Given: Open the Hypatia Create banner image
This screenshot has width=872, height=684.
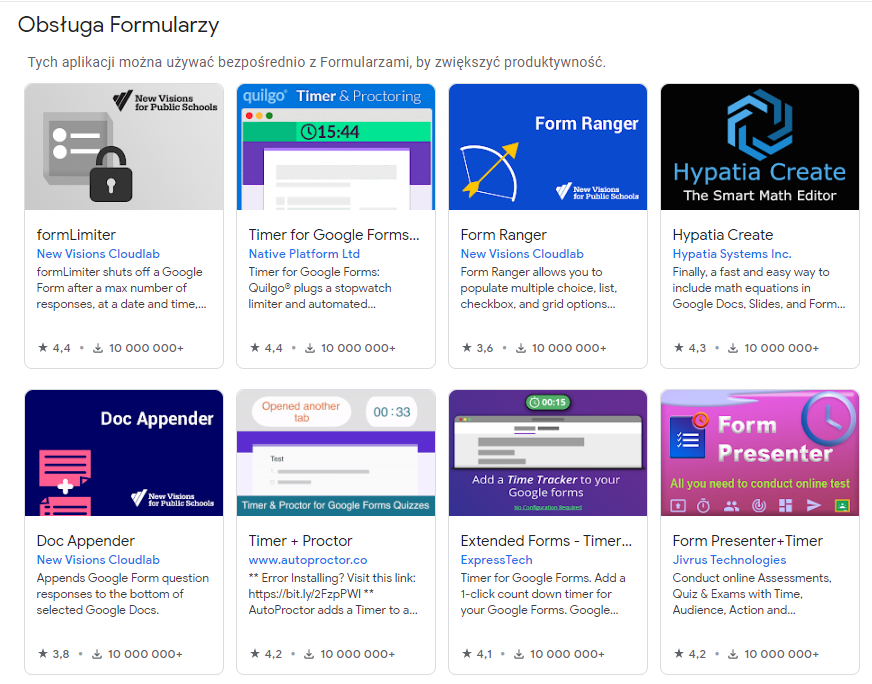Looking at the screenshot, I should point(760,147).
